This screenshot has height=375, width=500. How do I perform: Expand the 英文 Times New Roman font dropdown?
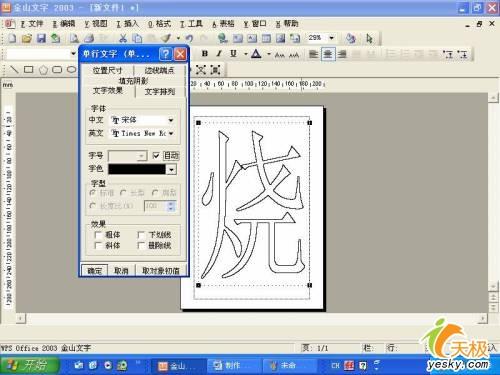[x=171, y=134]
